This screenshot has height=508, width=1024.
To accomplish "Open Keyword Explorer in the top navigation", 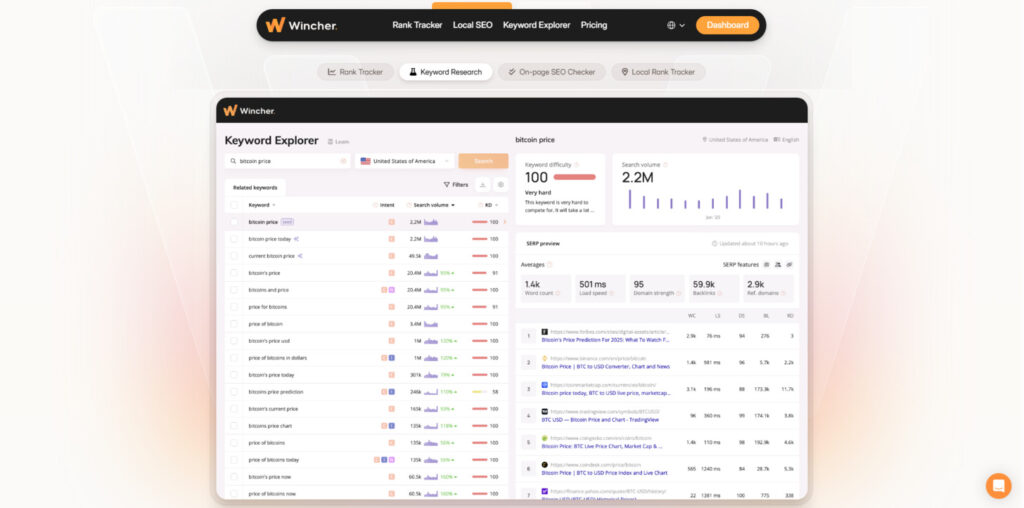I will pyautogui.click(x=536, y=25).
